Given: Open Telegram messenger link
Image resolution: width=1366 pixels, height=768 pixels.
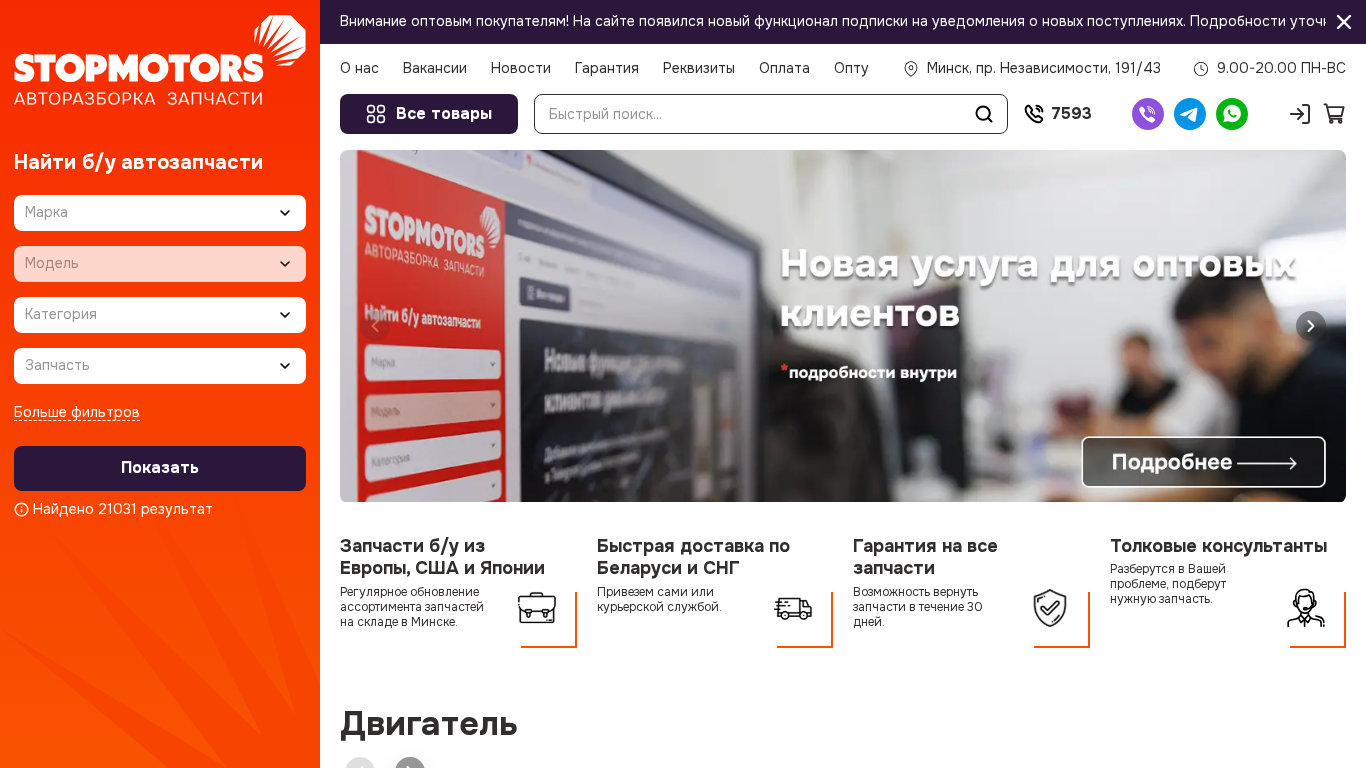Looking at the screenshot, I should point(1190,114).
